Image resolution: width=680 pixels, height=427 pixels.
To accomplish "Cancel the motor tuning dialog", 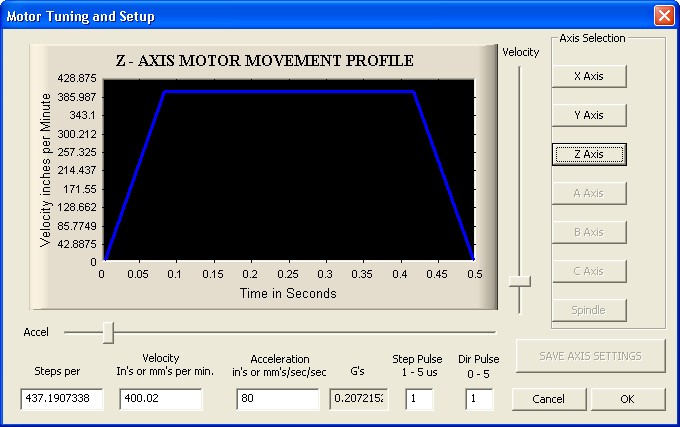I will (x=548, y=399).
